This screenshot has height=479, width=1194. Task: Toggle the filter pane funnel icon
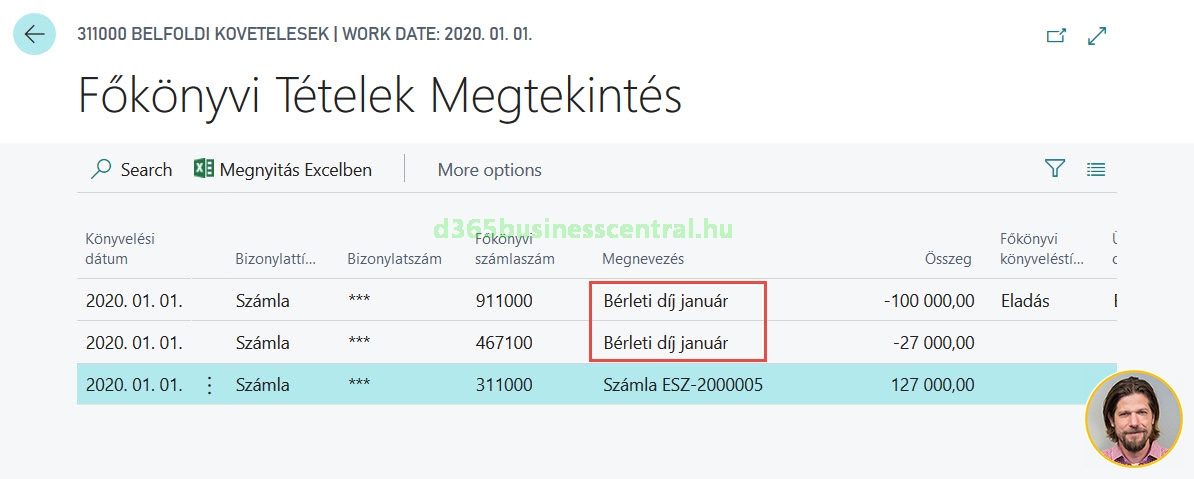1055,169
